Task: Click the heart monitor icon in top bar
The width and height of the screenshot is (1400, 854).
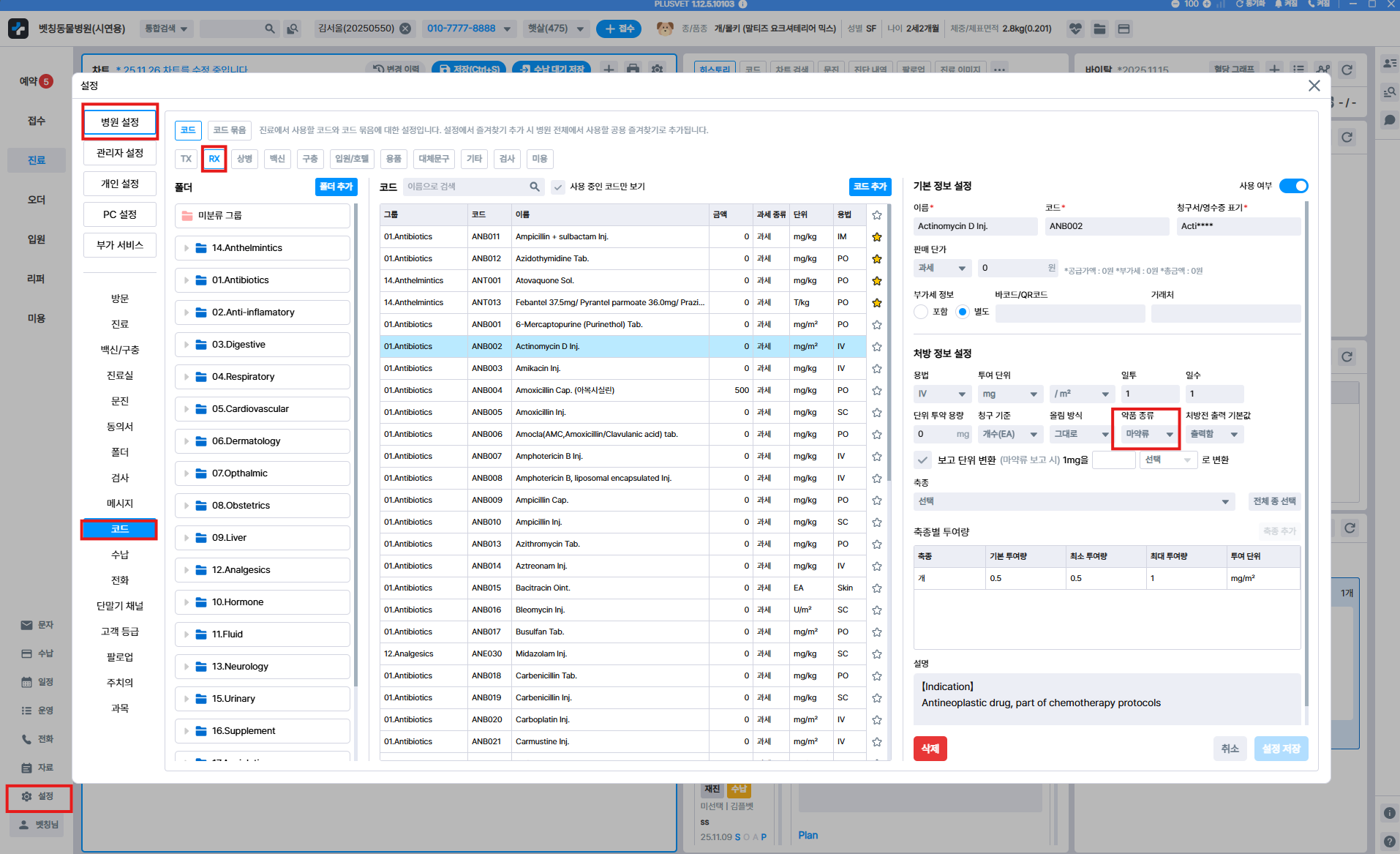Action: point(1075,29)
